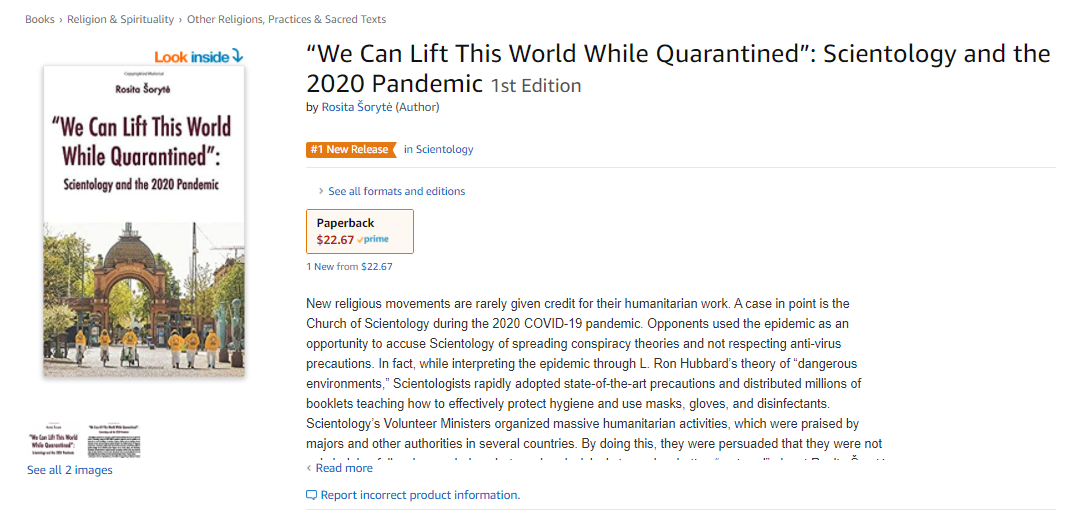This screenshot has height=521, width=1072.
Task: Select the second thumbnail showing back text
Action: pos(114,441)
